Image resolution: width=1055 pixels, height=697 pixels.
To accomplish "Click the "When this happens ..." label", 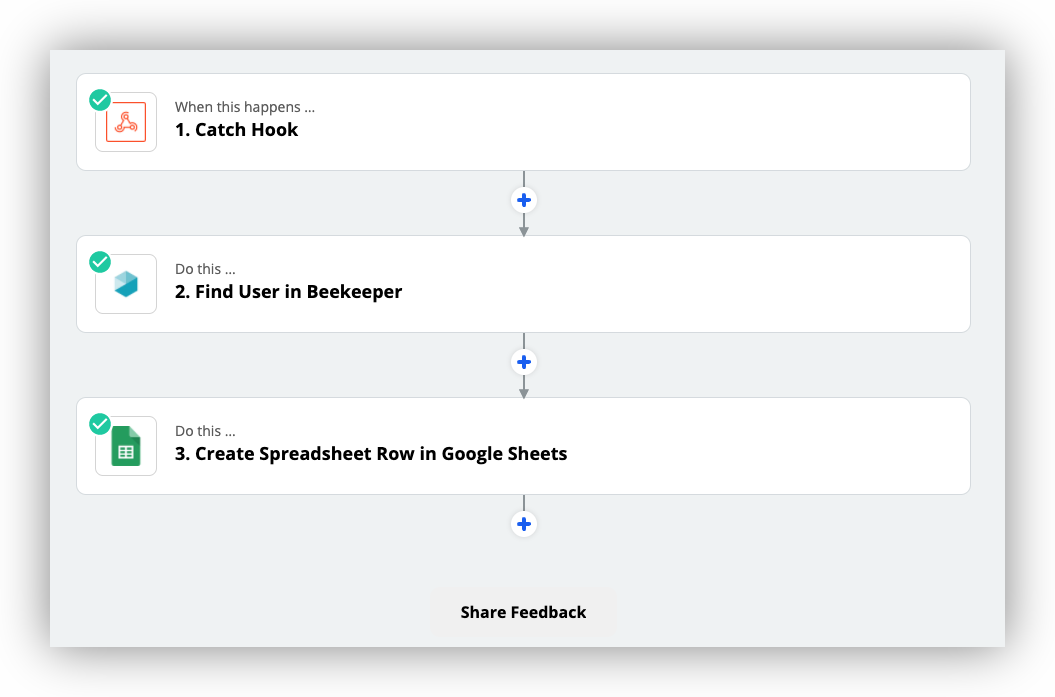I will [245, 107].
